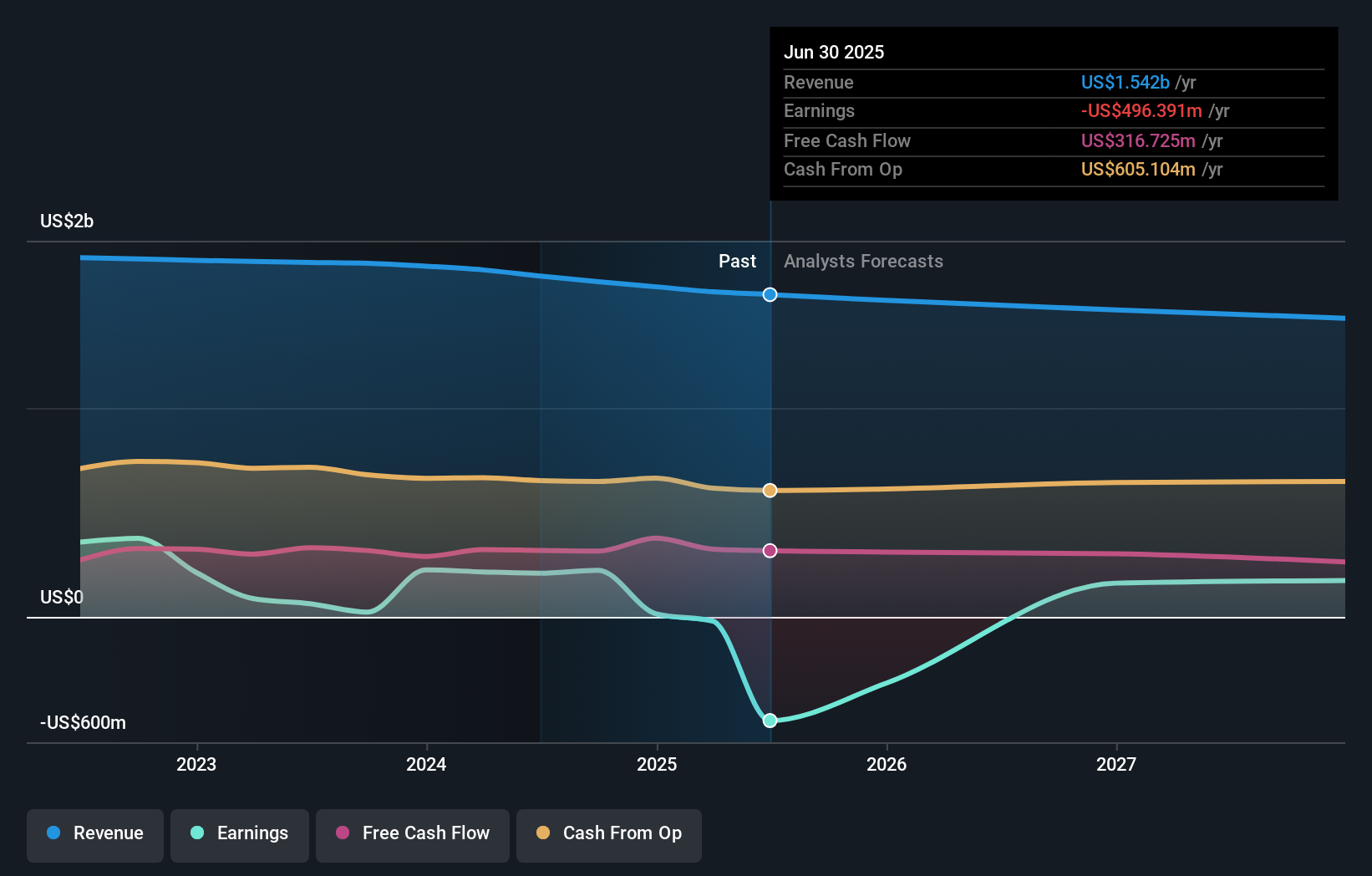Click the 2023 x-axis label
This screenshot has width=1372, height=876.
[196, 765]
